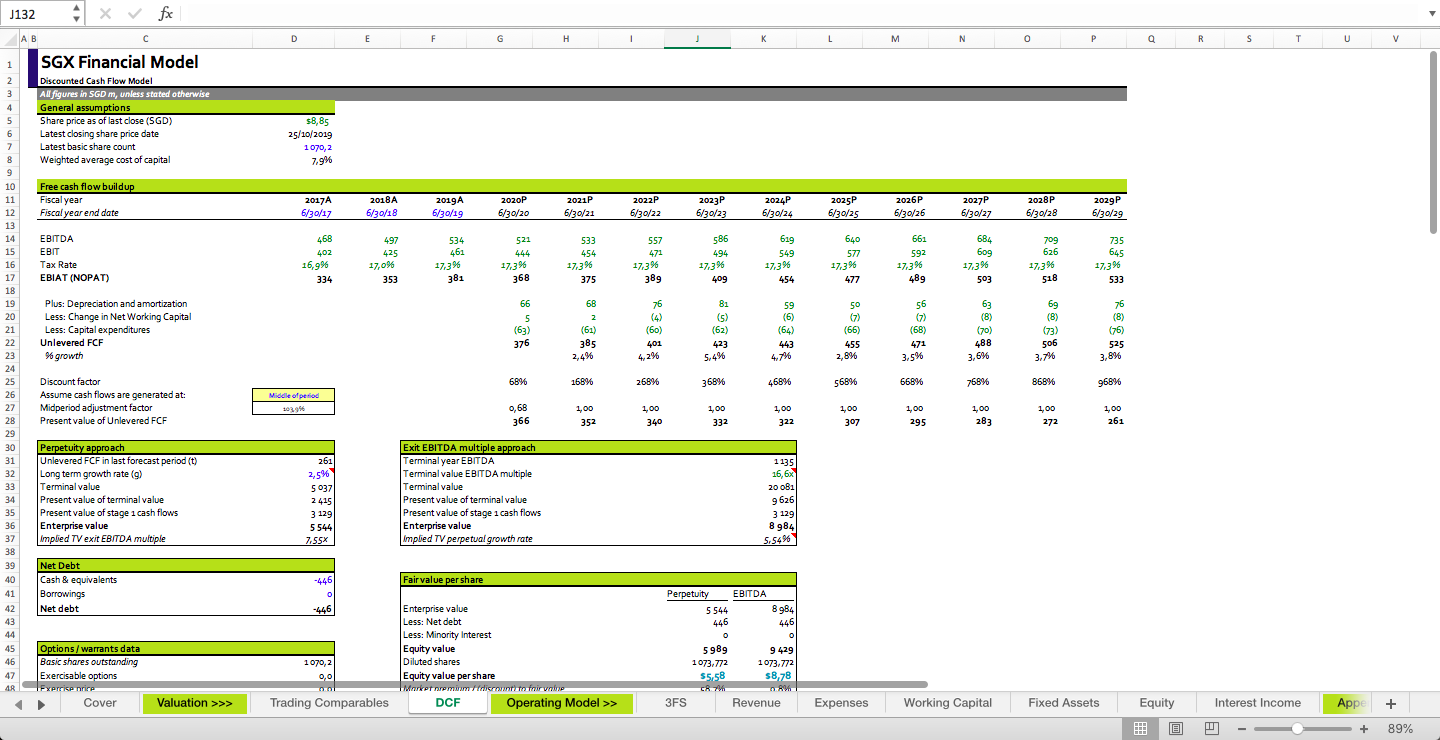The height and width of the screenshot is (740, 1440).
Task: Click the Free cash flow buildup header
Action: [x=582, y=186]
